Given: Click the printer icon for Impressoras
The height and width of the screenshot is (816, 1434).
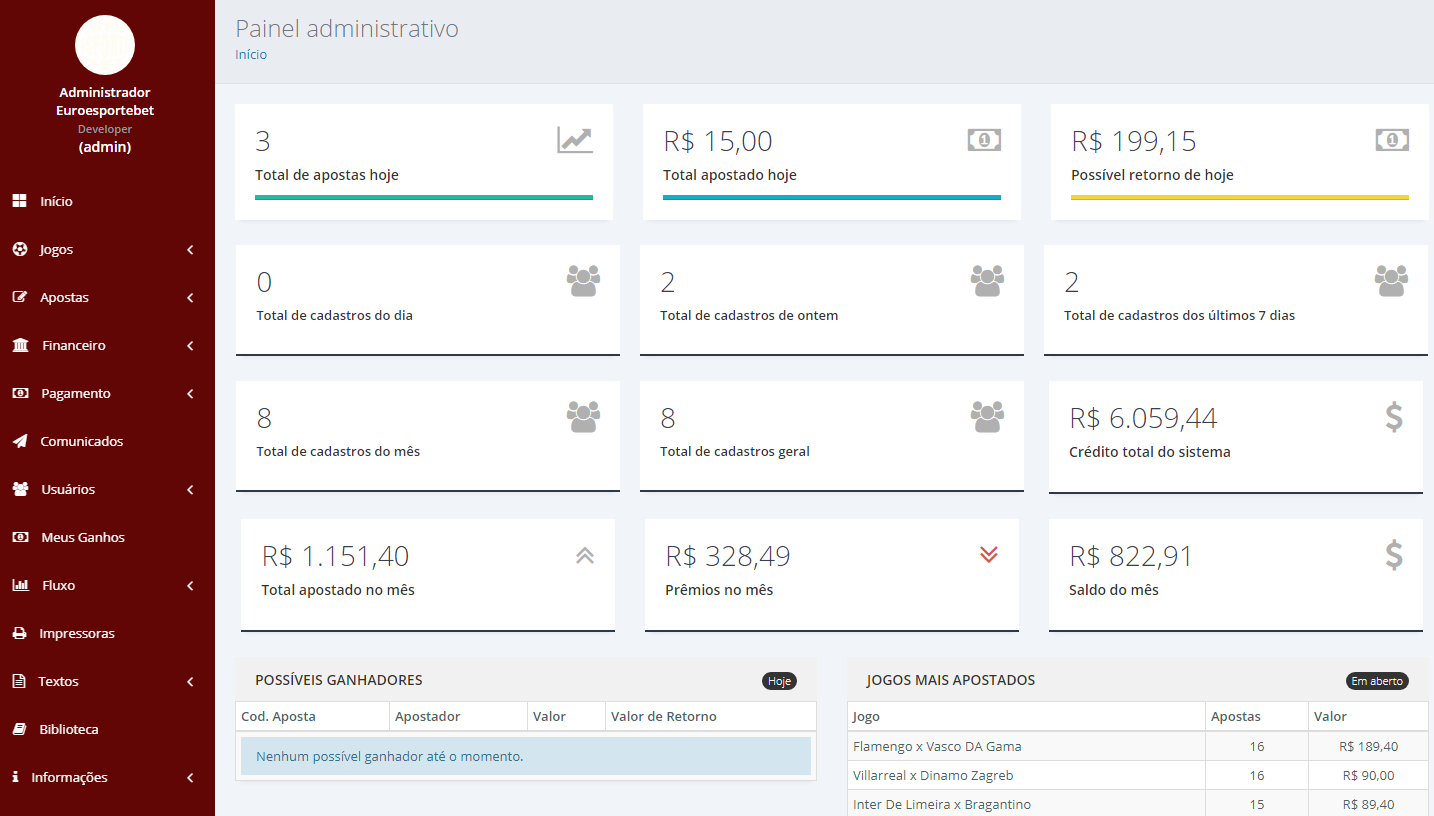Looking at the screenshot, I should pos(19,633).
